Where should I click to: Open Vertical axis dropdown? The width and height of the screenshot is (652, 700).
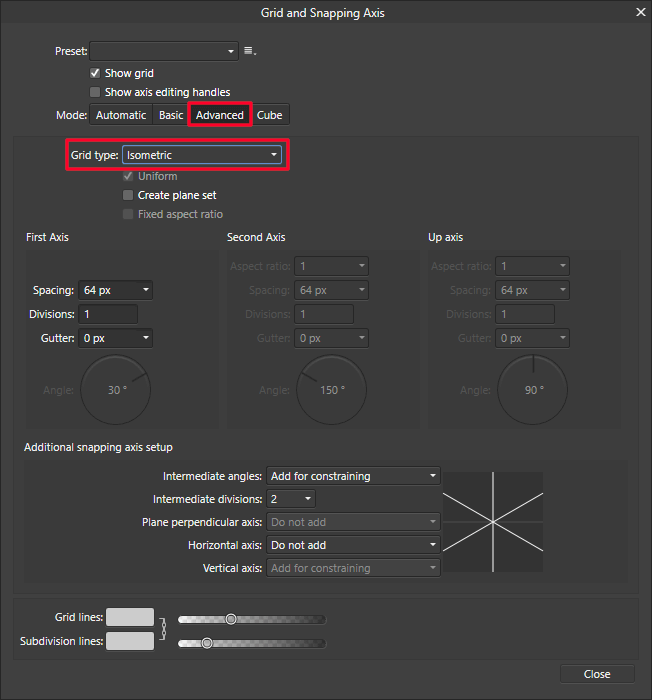coord(353,568)
